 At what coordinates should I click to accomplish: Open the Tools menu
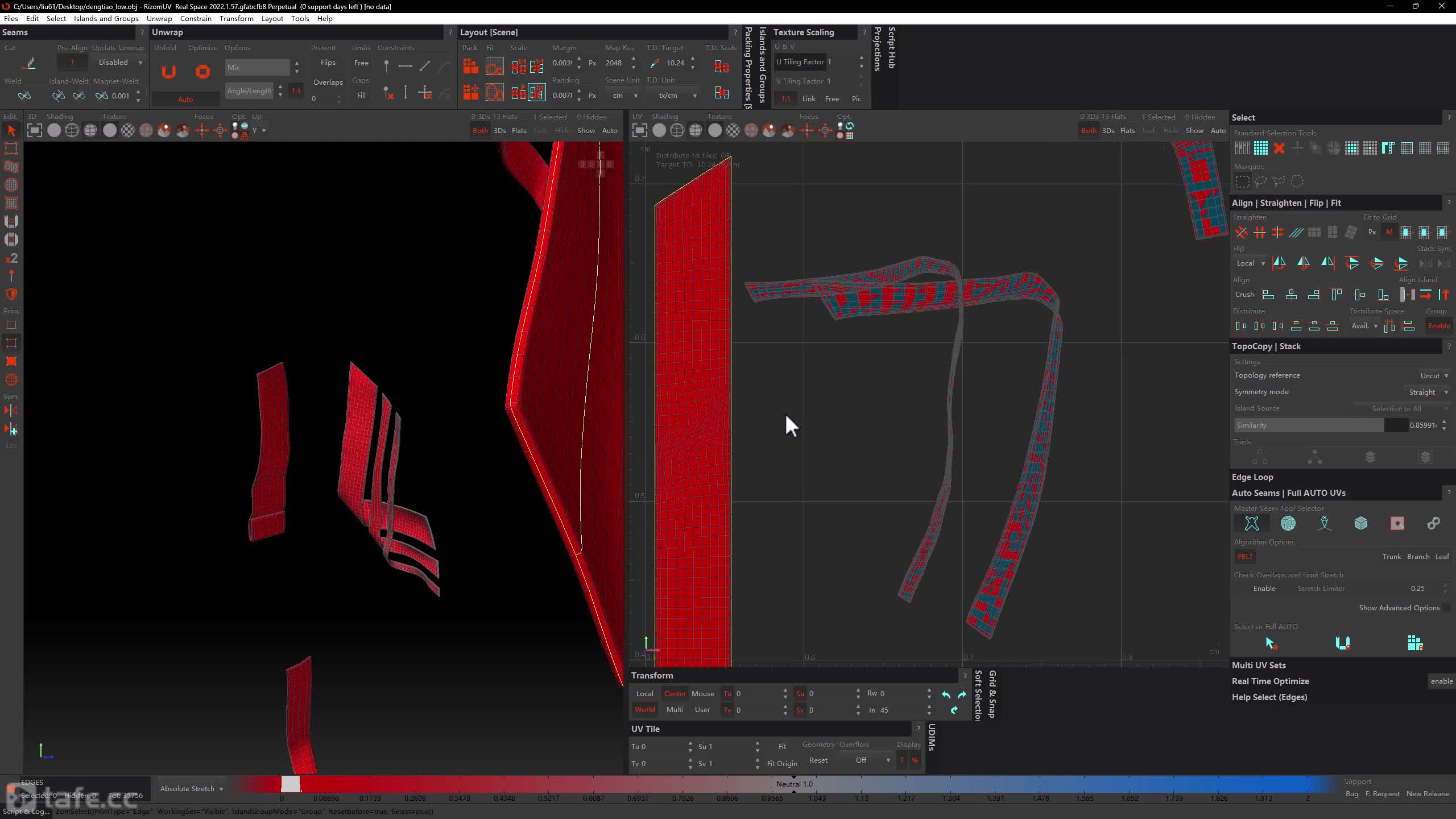click(x=300, y=19)
